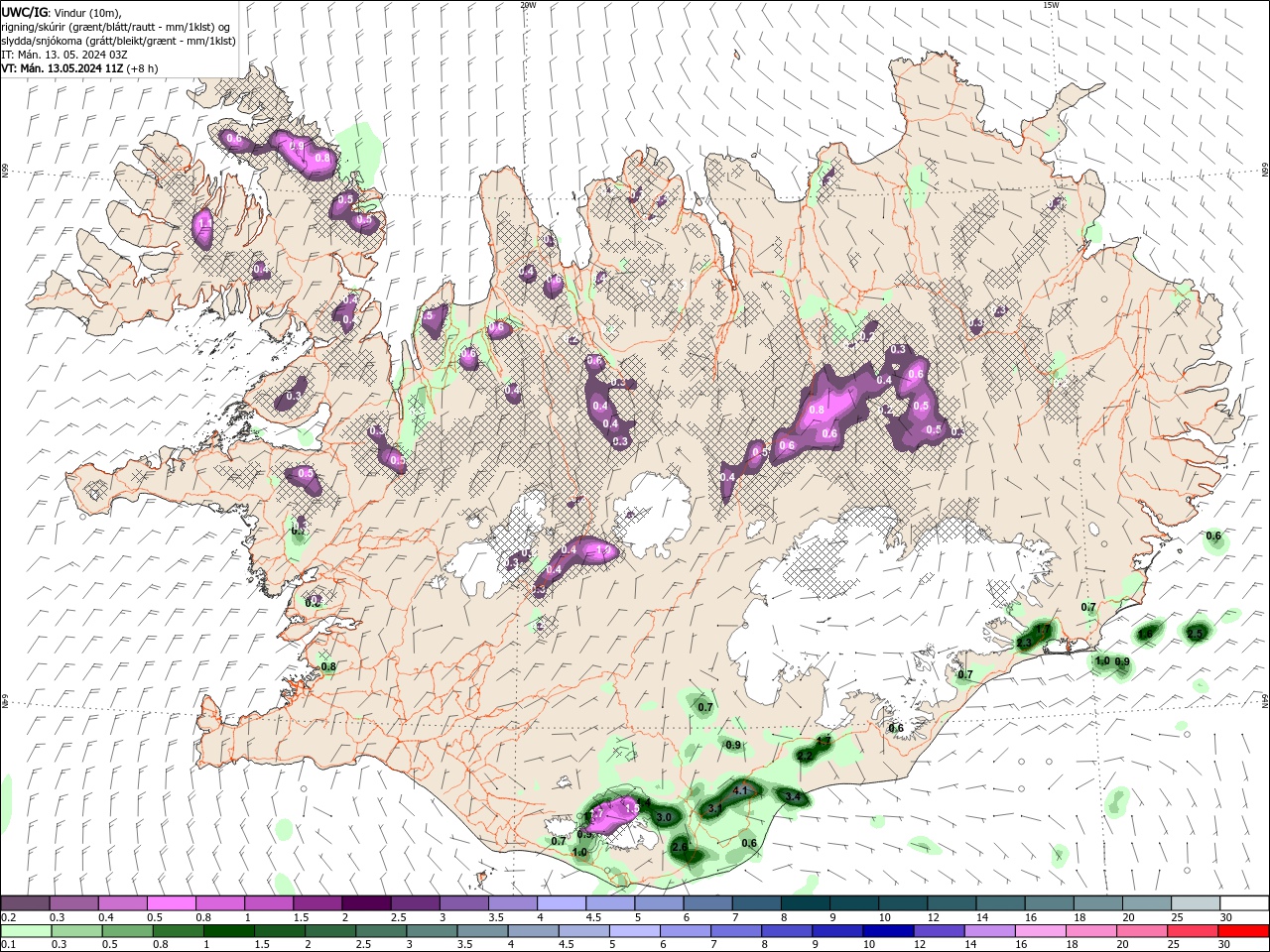
Task: Click the "0.2" label in the upper legend row
Action: (x=9, y=917)
